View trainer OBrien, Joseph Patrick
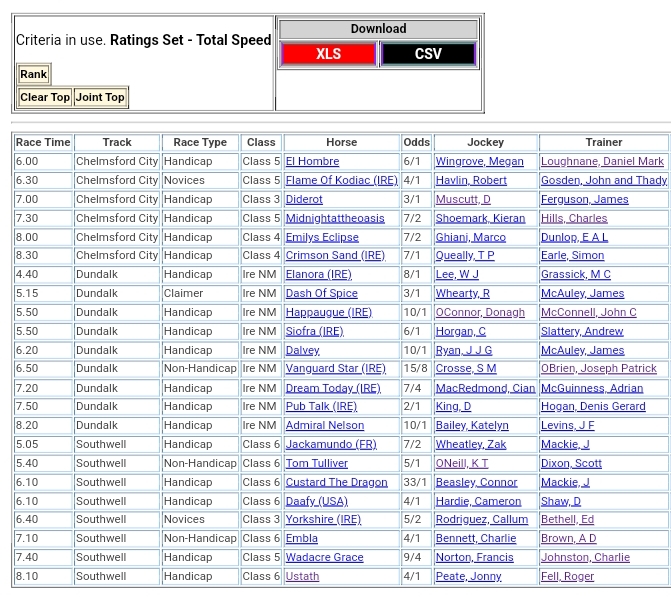671x603 pixels. pos(598,369)
